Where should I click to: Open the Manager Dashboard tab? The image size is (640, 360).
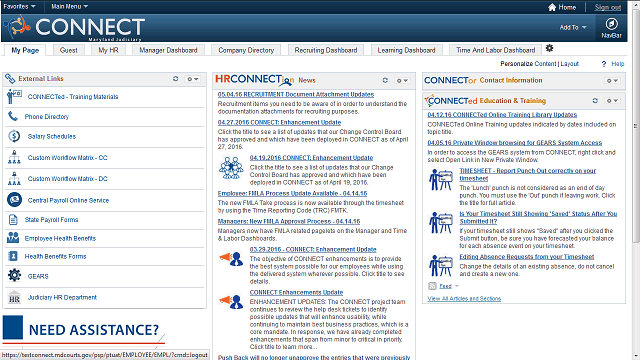coord(168,50)
